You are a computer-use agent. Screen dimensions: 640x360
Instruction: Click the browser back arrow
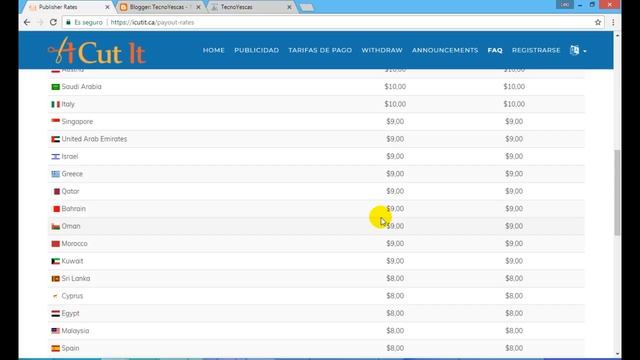(27, 22)
